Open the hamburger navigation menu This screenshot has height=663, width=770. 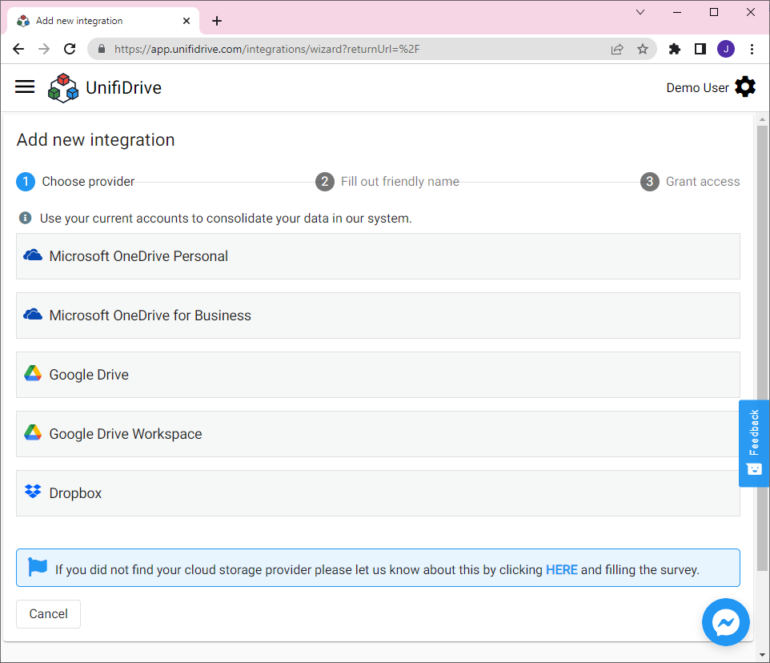pos(25,87)
